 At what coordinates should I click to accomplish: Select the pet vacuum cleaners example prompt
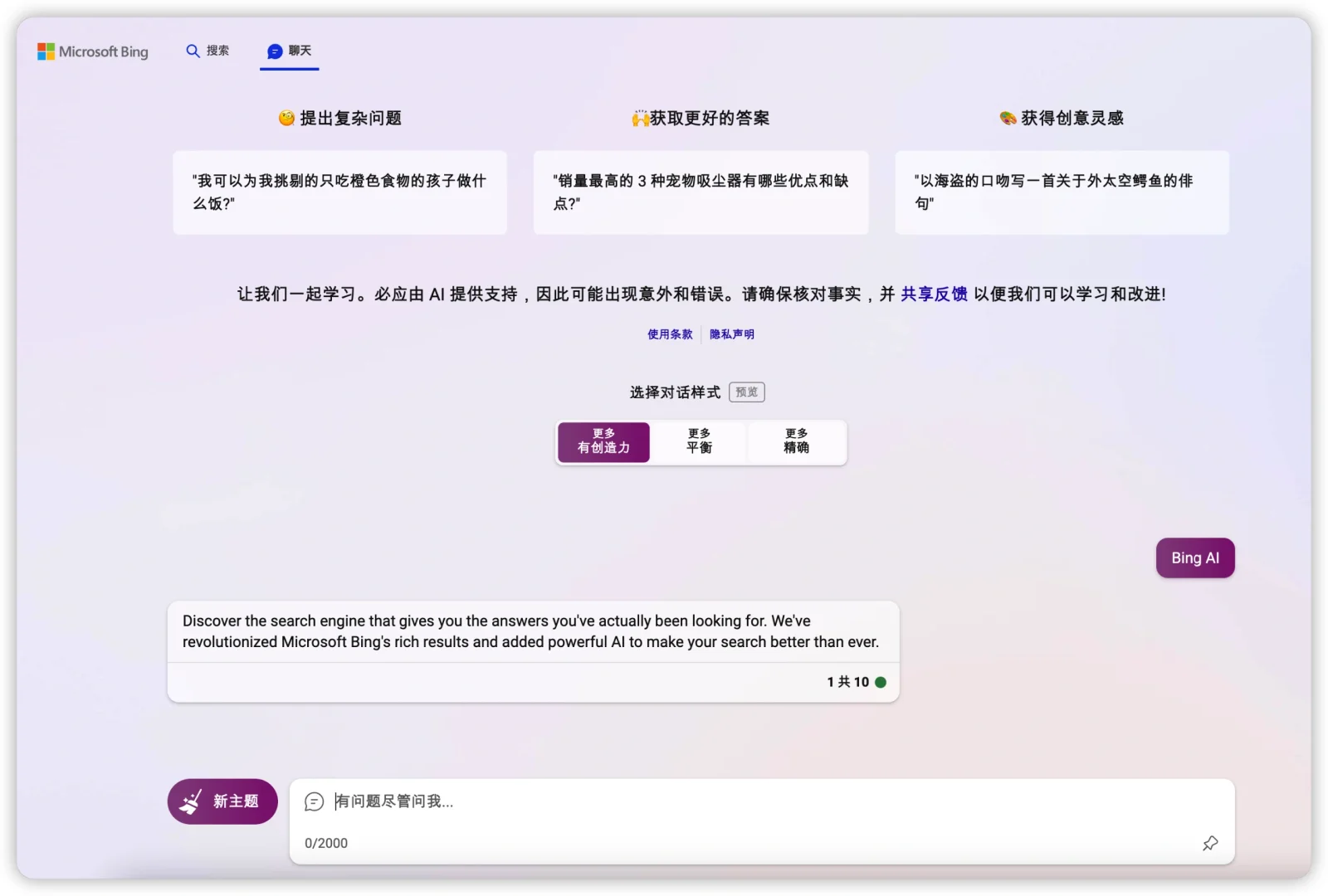[701, 192]
